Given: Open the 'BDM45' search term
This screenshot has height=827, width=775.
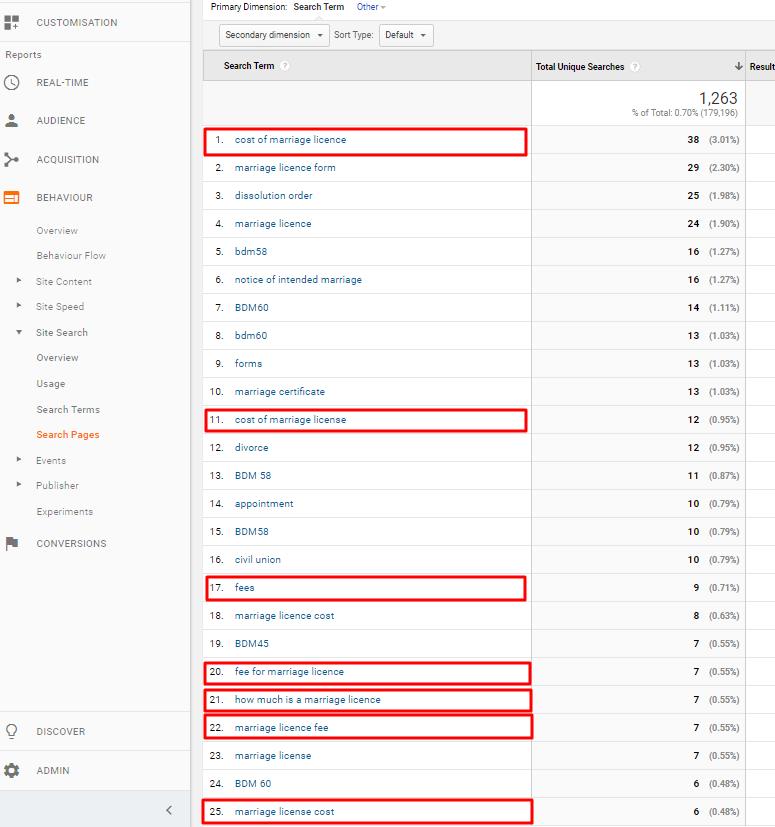Looking at the screenshot, I should click(x=252, y=643).
